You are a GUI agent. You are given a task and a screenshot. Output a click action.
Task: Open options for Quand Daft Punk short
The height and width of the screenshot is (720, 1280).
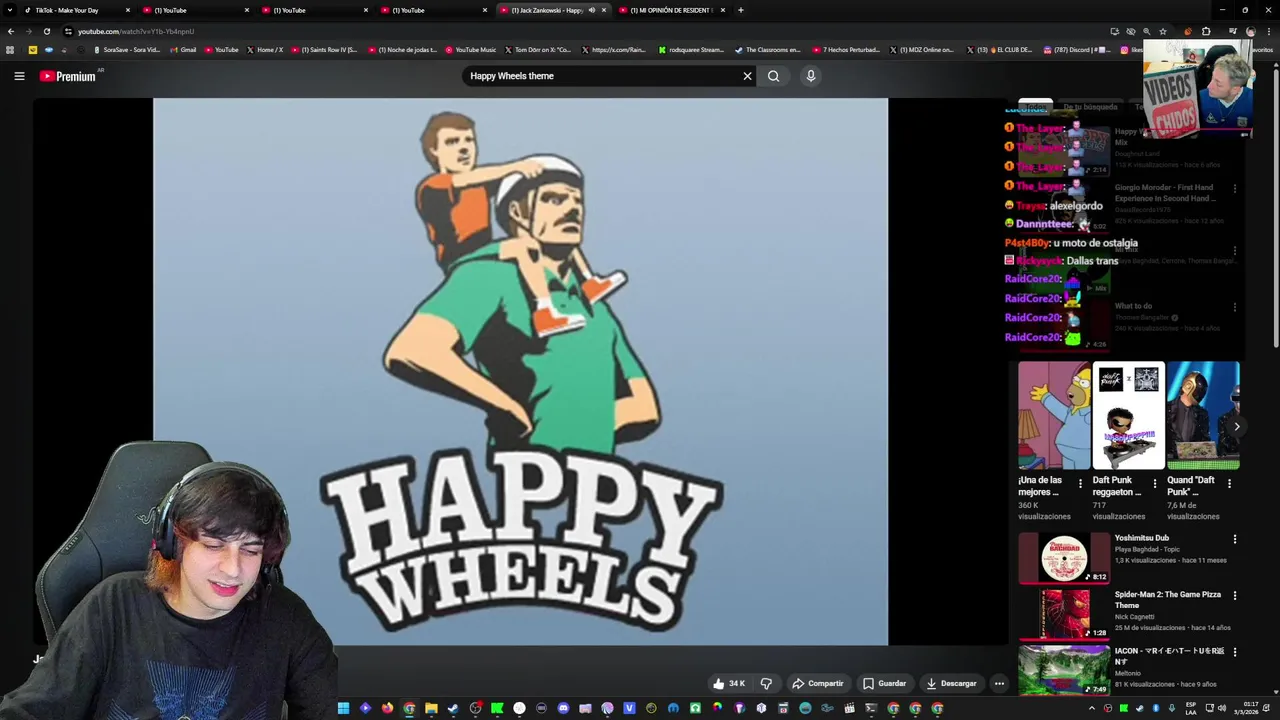pyautogui.click(x=1229, y=483)
